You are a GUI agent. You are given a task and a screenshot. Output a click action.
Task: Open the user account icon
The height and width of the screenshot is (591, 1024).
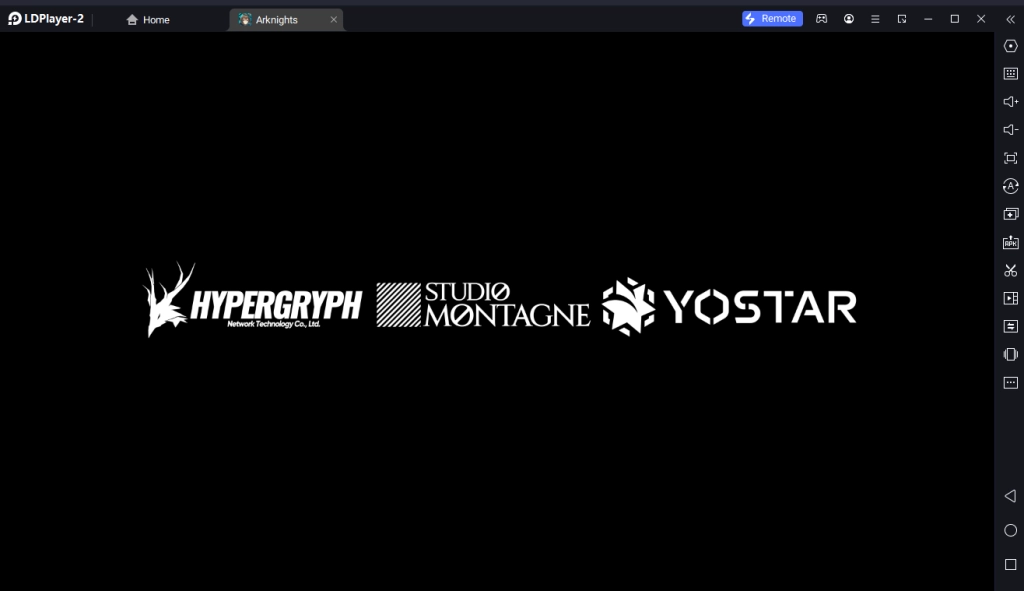pos(848,19)
